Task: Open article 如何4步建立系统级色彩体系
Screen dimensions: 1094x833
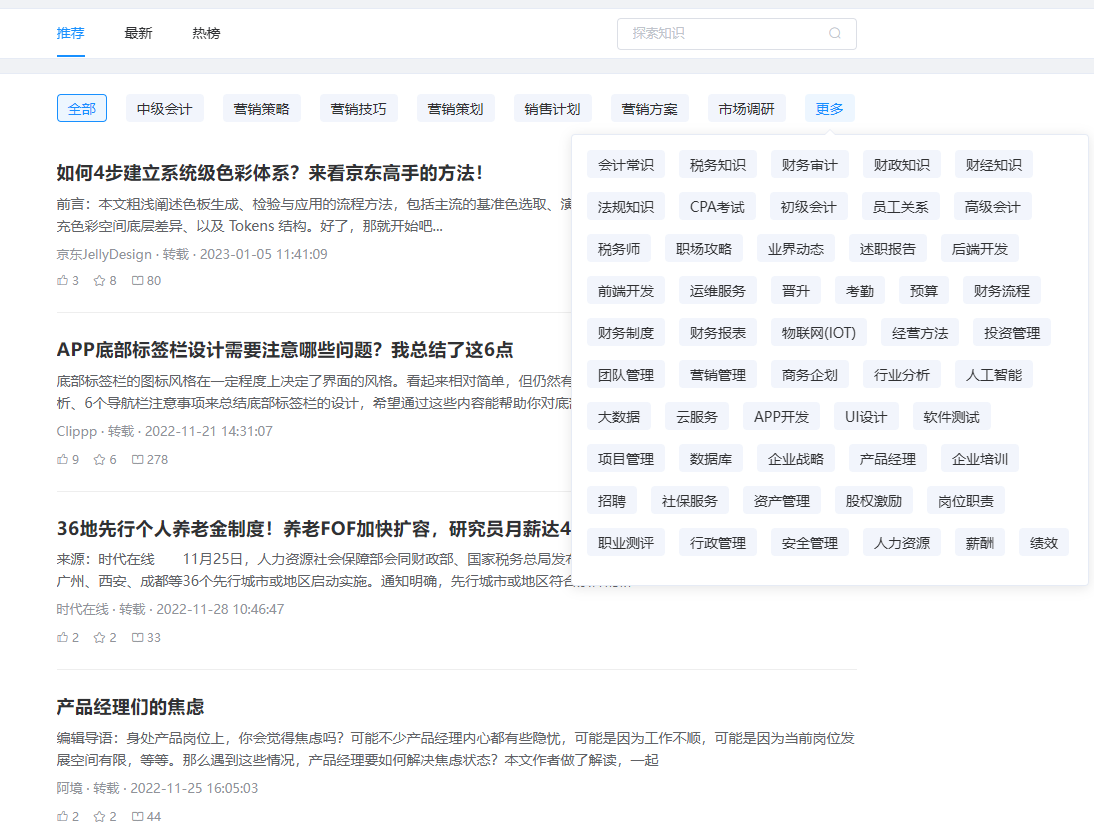Action: [x=269, y=172]
